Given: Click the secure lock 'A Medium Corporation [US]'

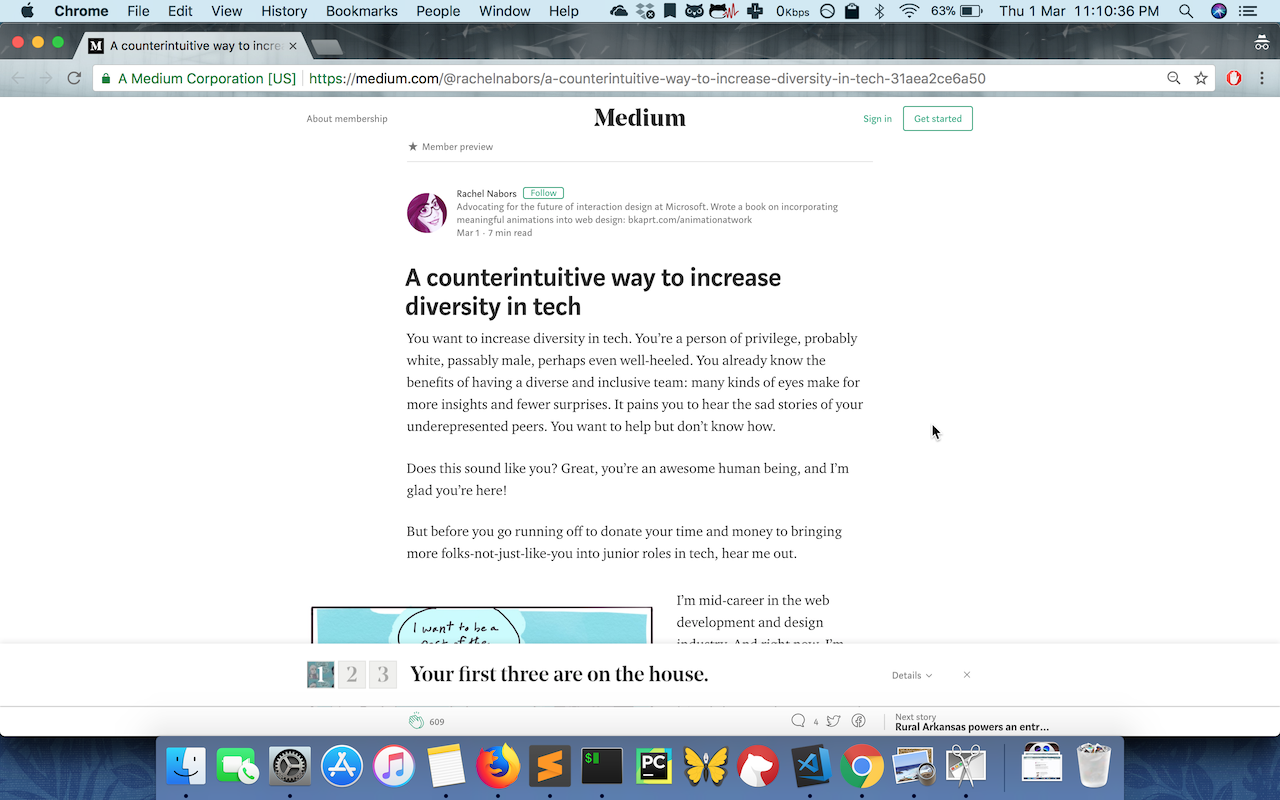Looking at the screenshot, I should [198, 78].
